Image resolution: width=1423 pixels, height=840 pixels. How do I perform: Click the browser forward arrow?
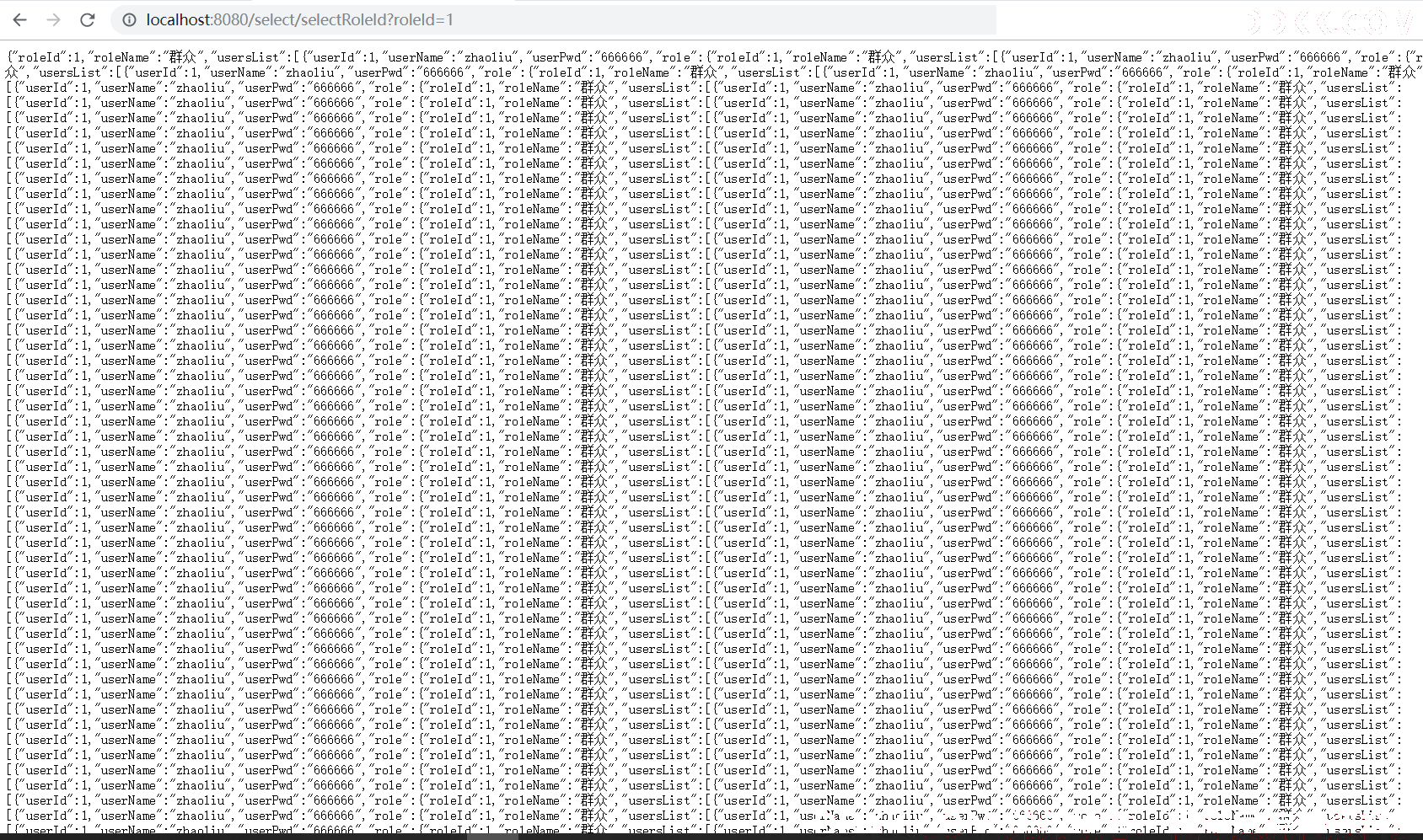53,19
